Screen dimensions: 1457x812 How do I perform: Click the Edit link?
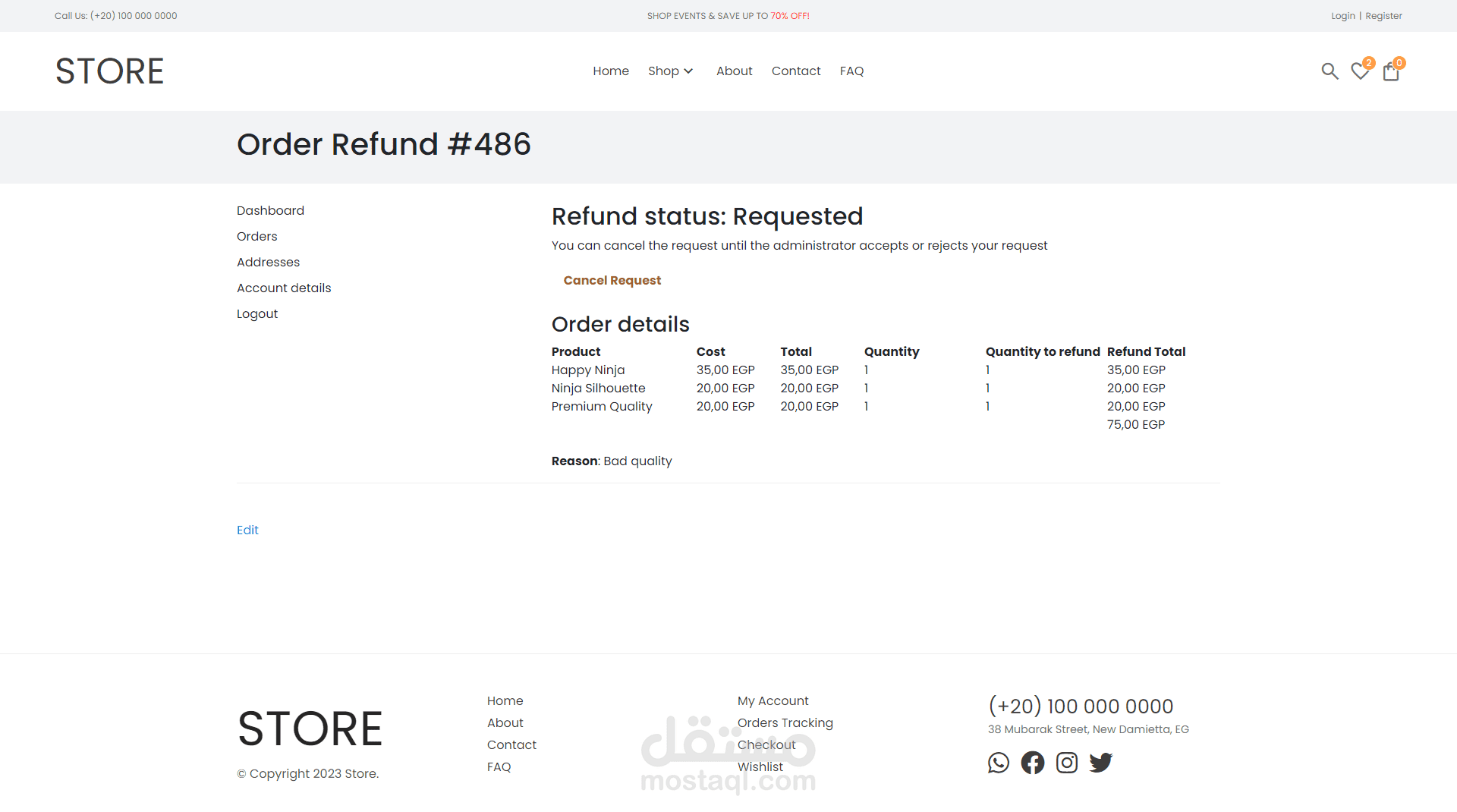click(x=247, y=530)
